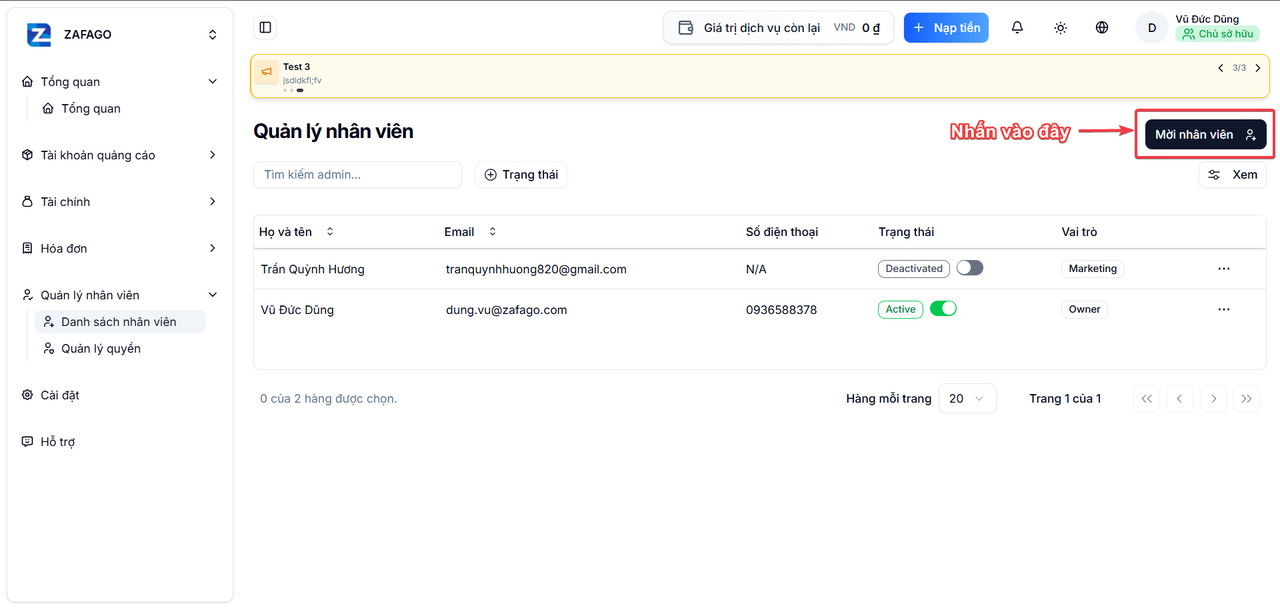Open language selector globe icon
The image size is (1280, 608).
(x=1102, y=28)
